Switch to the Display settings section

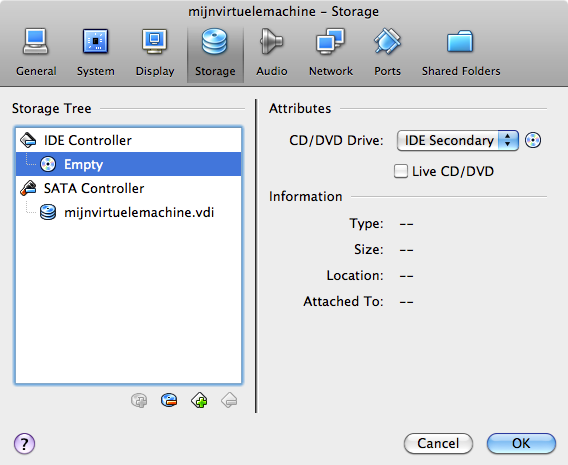click(x=155, y=54)
